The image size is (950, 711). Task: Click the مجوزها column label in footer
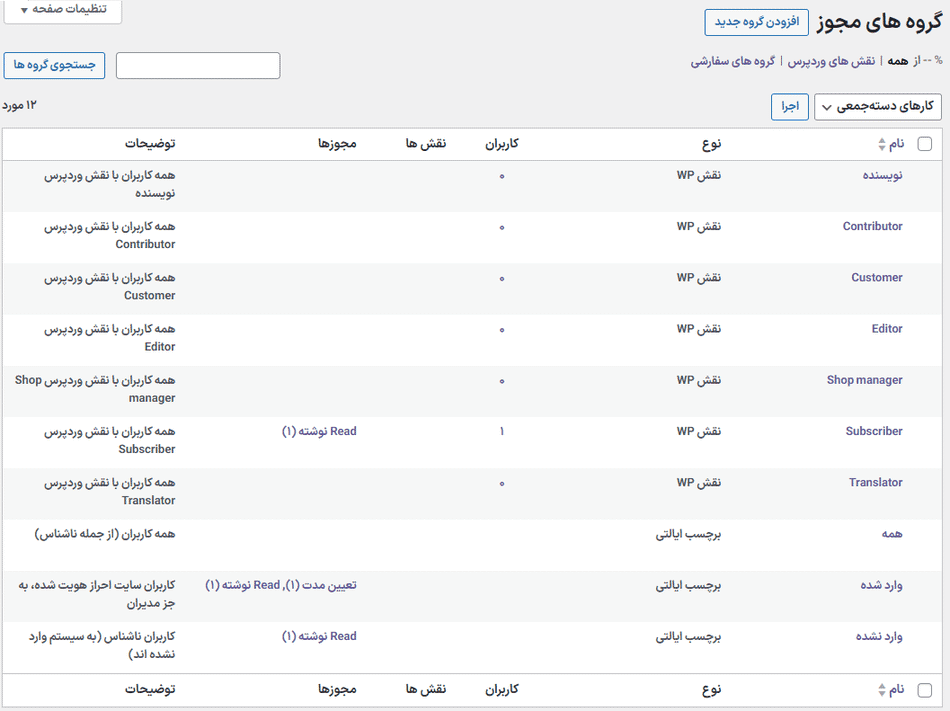[337, 689]
